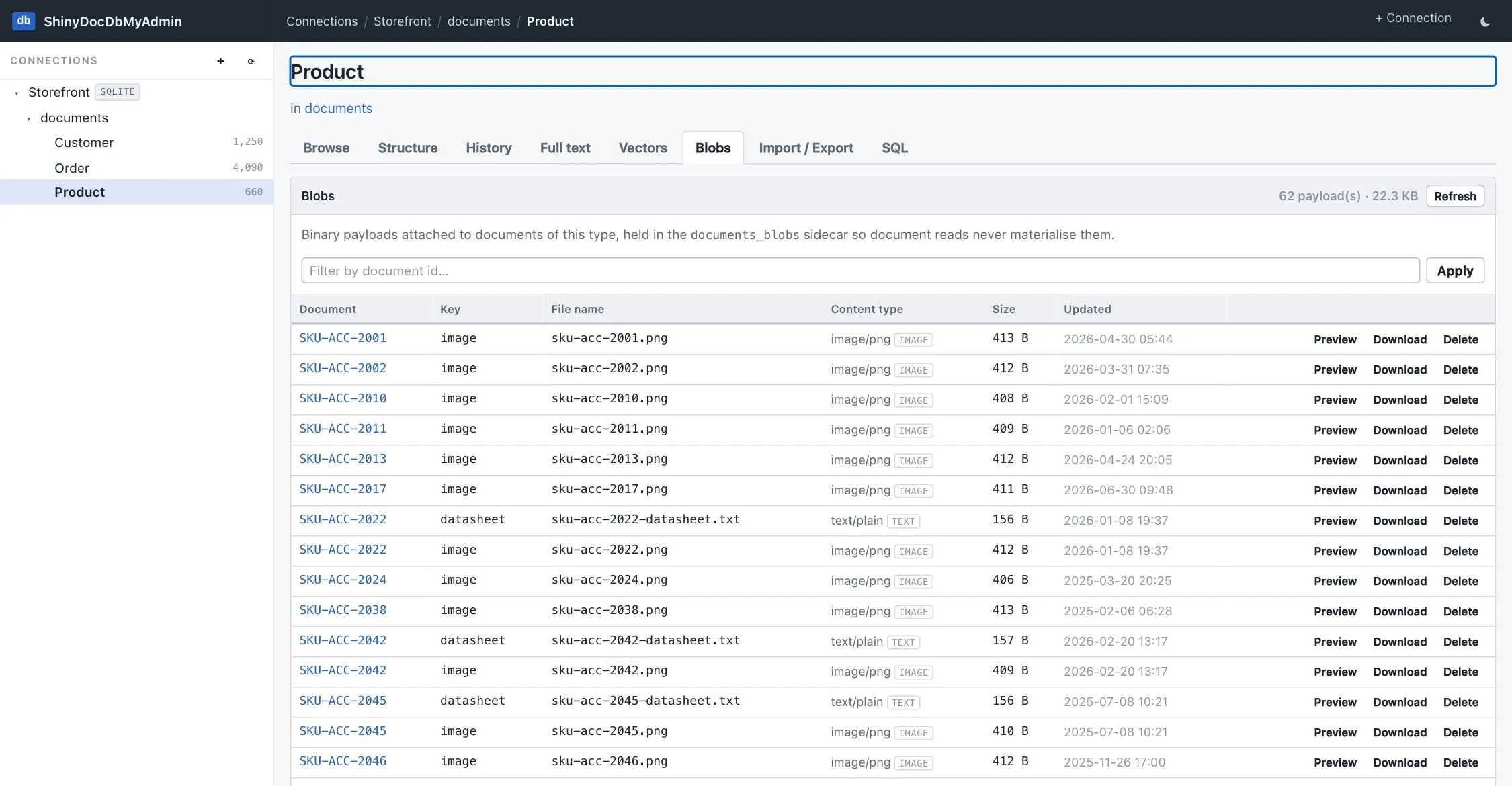Open the Import / Export tab
The width and height of the screenshot is (1512, 786).
[806, 148]
